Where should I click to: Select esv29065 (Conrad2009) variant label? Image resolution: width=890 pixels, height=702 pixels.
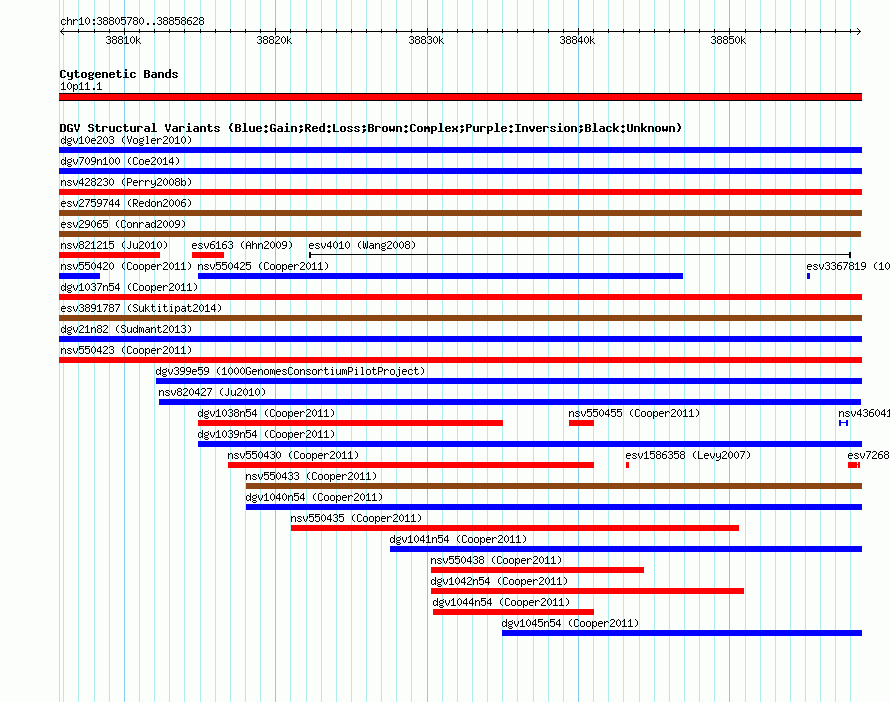coord(123,224)
